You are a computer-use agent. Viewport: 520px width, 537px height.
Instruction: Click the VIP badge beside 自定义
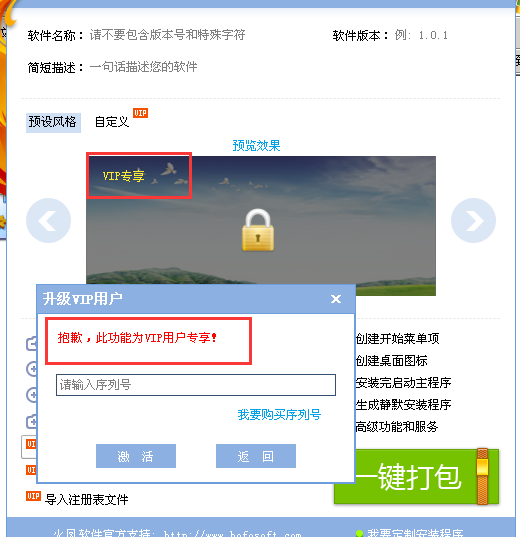(140, 113)
